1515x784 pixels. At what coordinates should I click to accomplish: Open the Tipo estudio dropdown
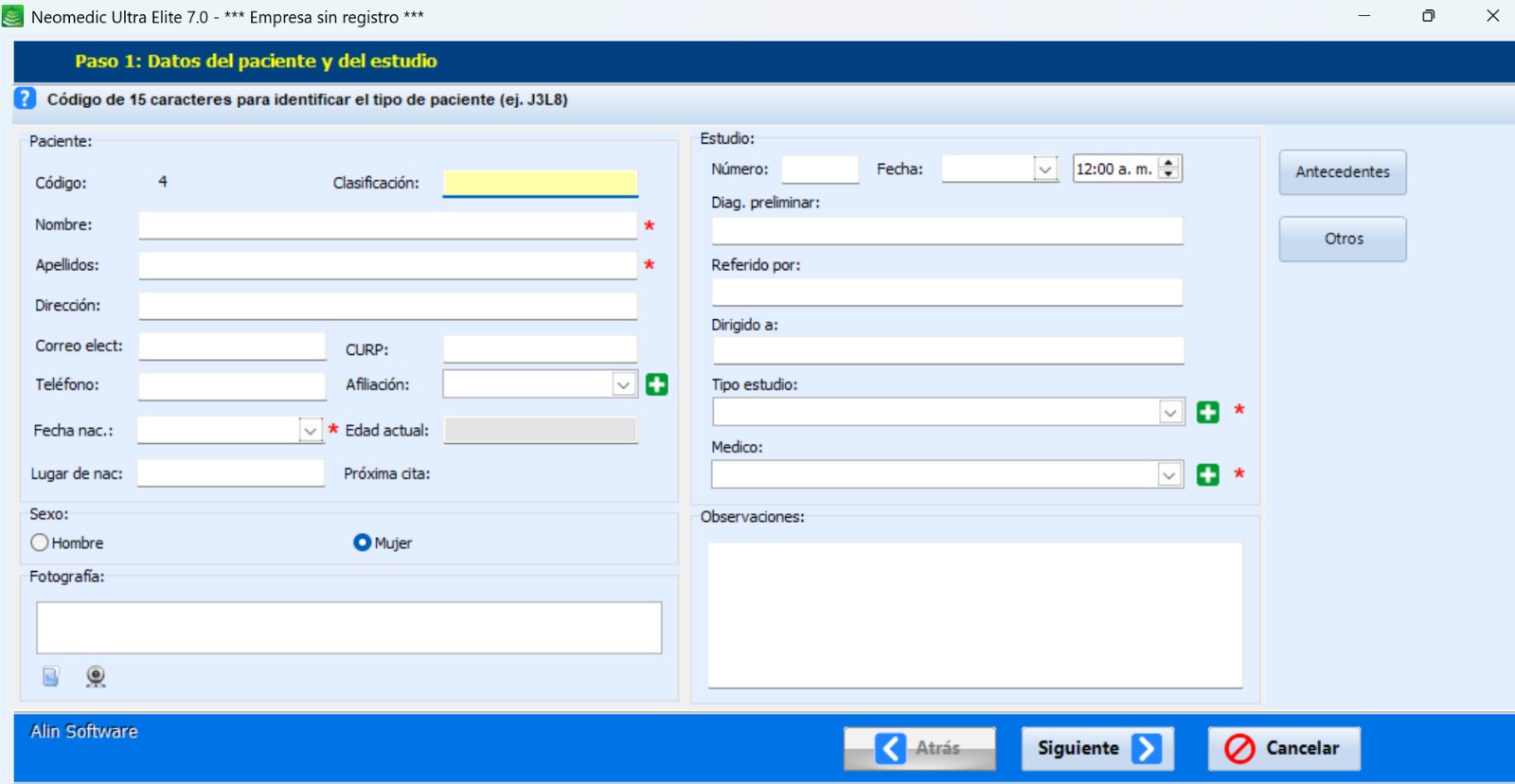(1170, 412)
